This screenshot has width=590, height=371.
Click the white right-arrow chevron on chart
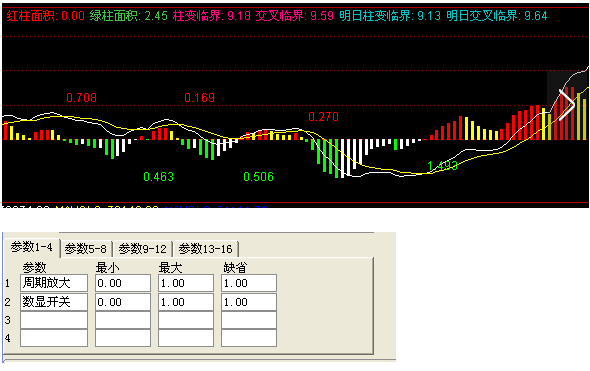pos(567,105)
